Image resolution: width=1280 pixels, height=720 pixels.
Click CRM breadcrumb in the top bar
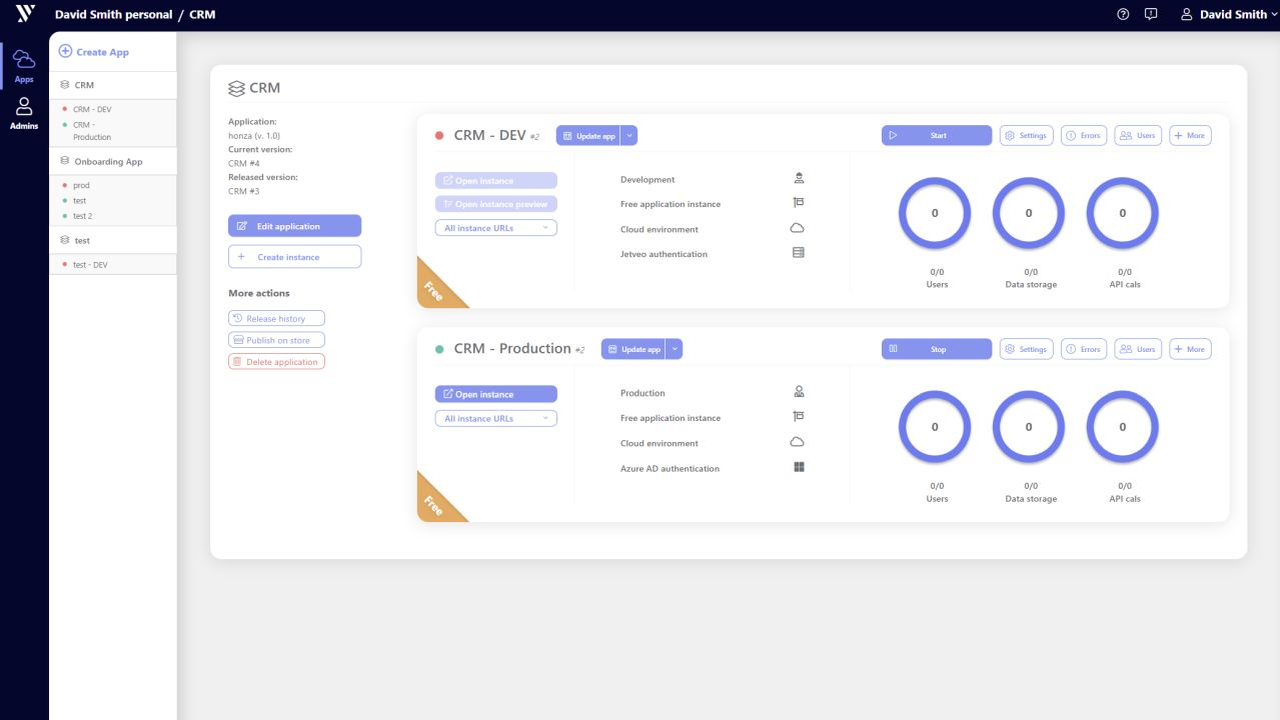[x=202, y=15]
